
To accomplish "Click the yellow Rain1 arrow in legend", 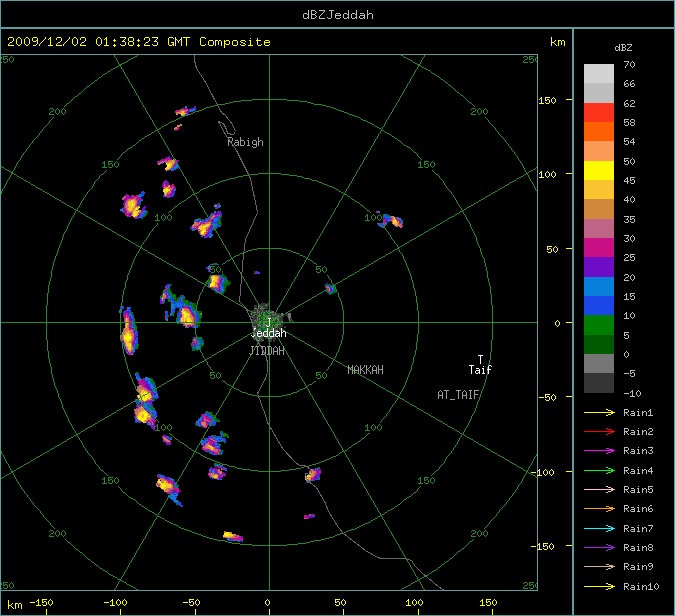I will [599, 412].
